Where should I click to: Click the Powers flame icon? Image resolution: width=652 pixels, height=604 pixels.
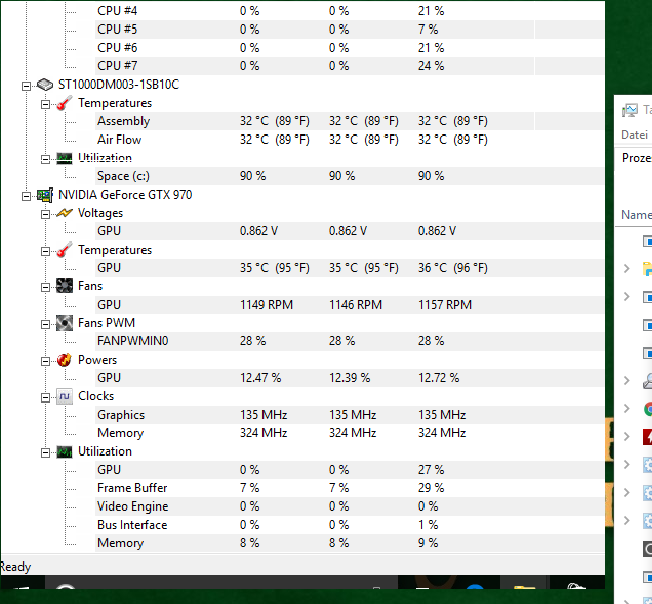pyautogui.click(x=64, y=360)
